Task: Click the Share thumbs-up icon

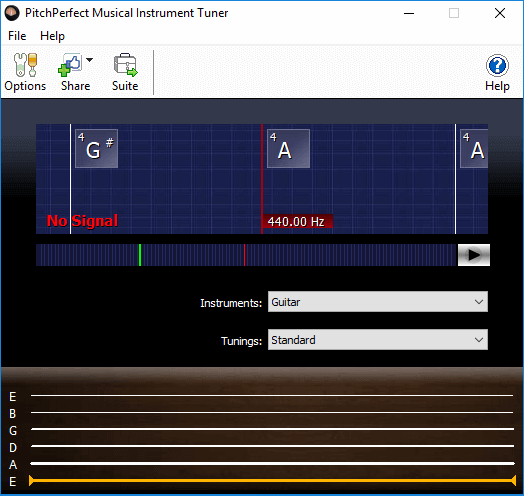Action: [x=70, y=65]
